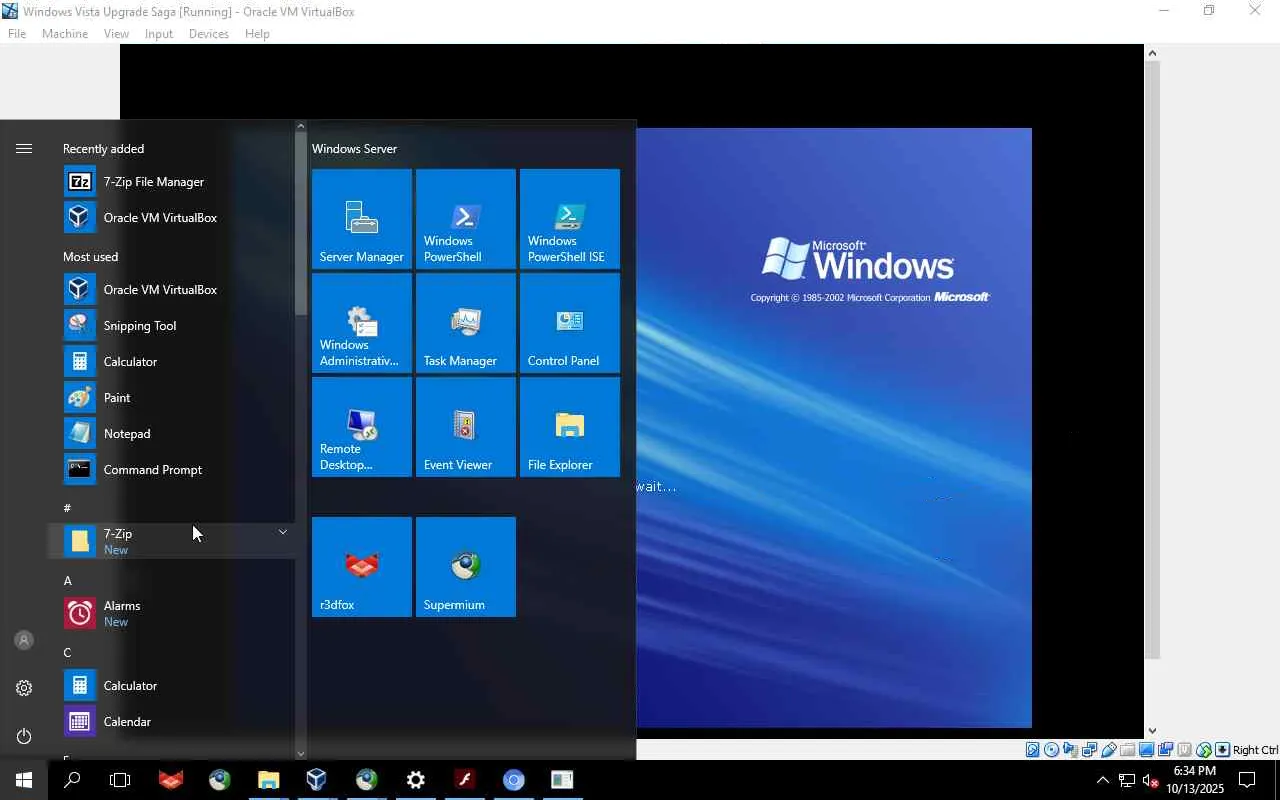Click the Windows Start button
This screenshot has width=1280, height=800.
pyautogui.click(x=24, y=780)
